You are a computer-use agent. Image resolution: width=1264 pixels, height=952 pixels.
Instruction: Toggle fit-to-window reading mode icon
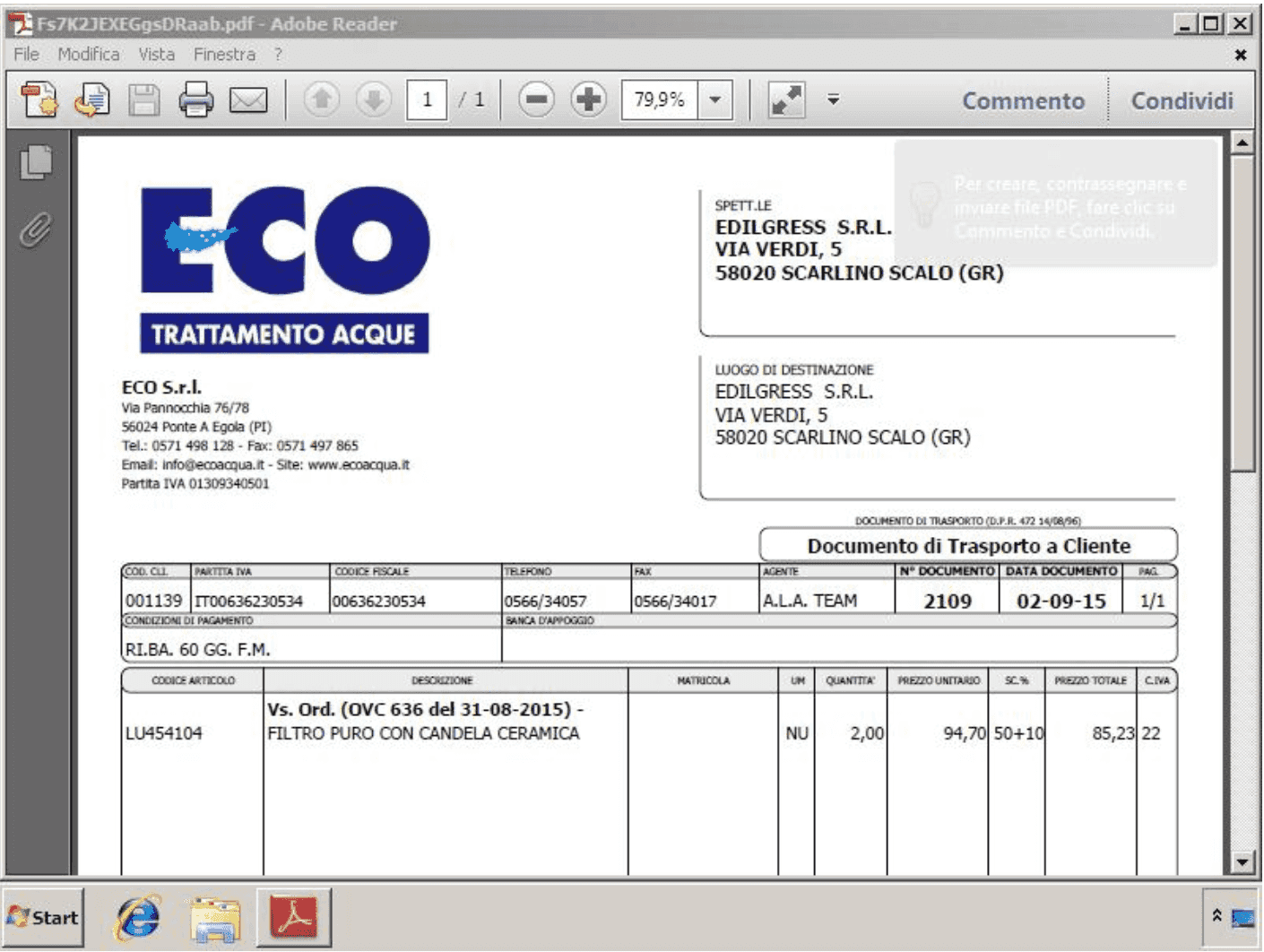tap(786, 100)
